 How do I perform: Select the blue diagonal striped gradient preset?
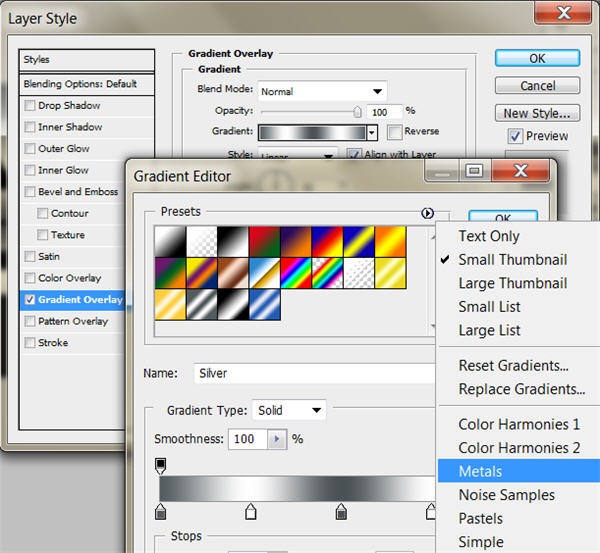264,303
